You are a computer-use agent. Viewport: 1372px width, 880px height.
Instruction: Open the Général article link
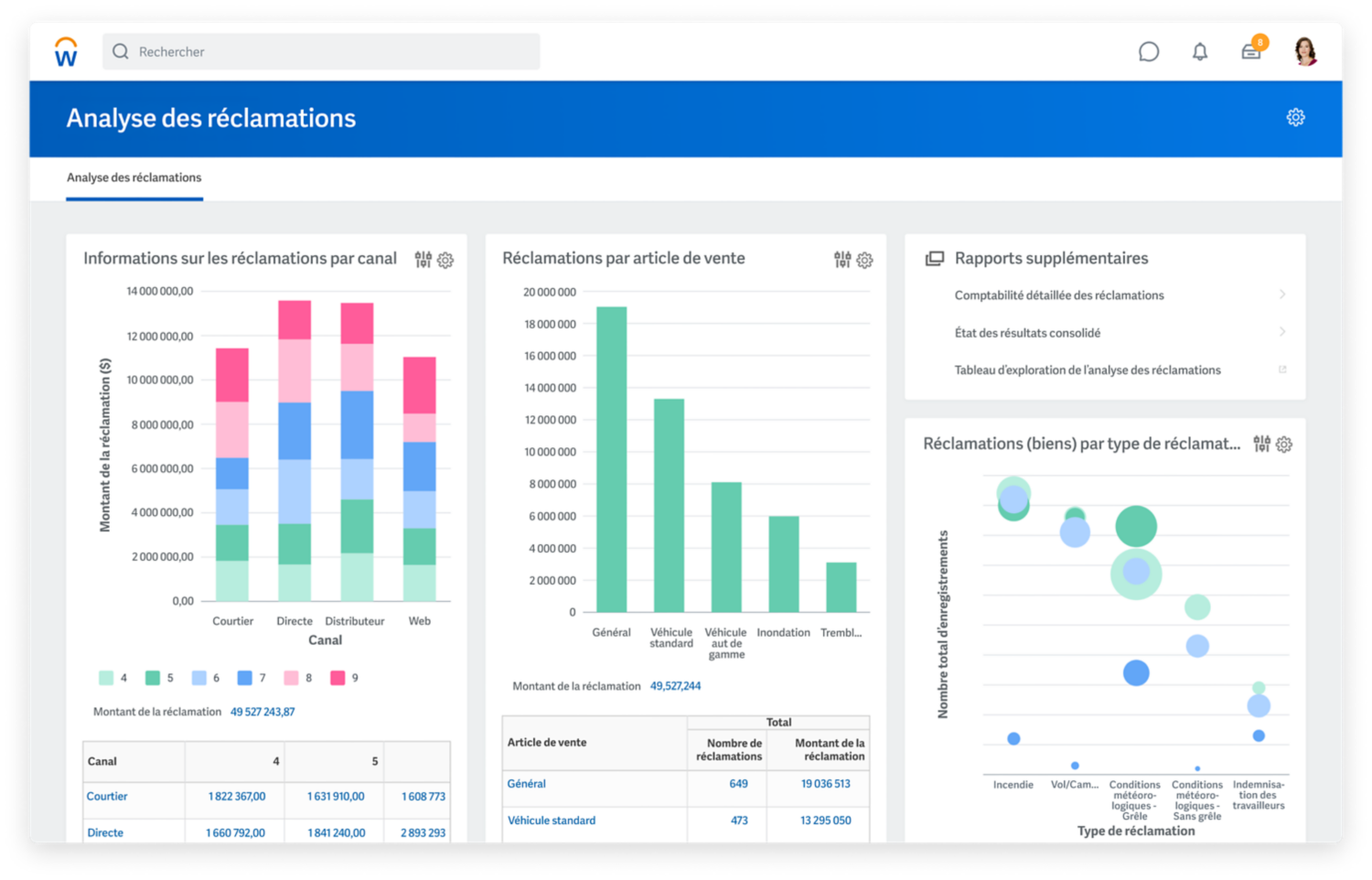tap(526, 784)
